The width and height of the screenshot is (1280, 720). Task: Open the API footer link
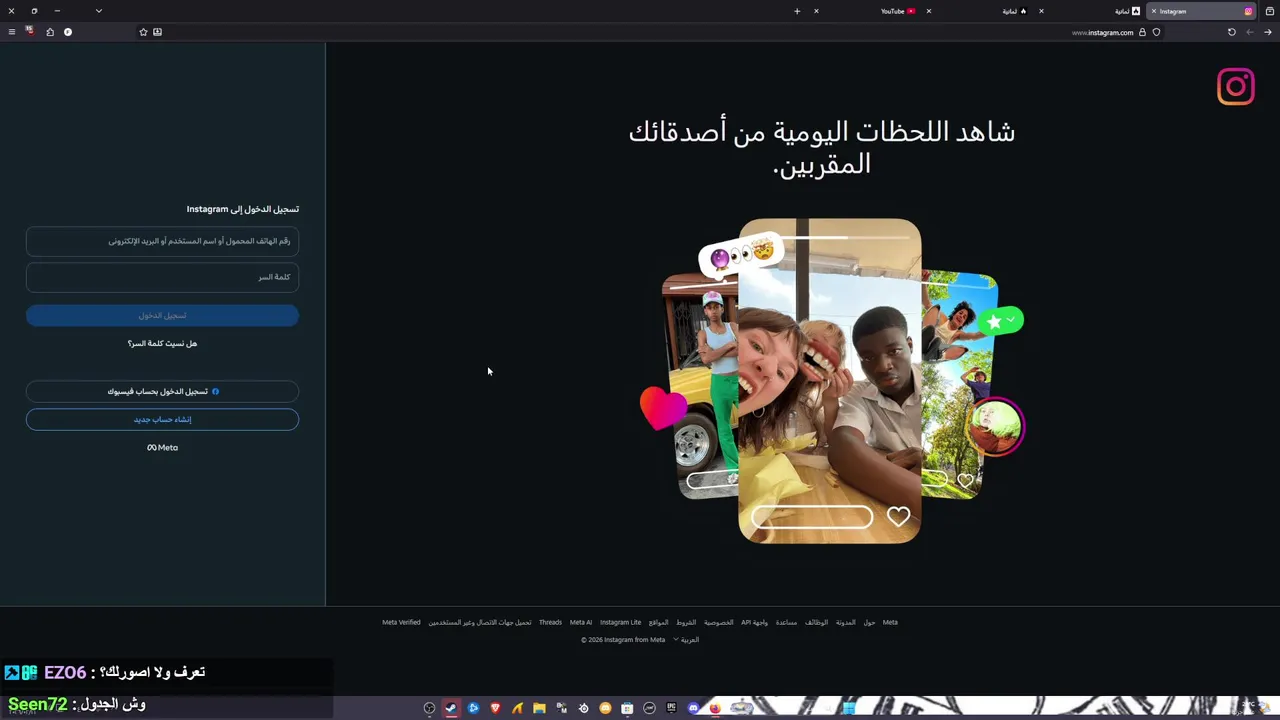point(755,622)
